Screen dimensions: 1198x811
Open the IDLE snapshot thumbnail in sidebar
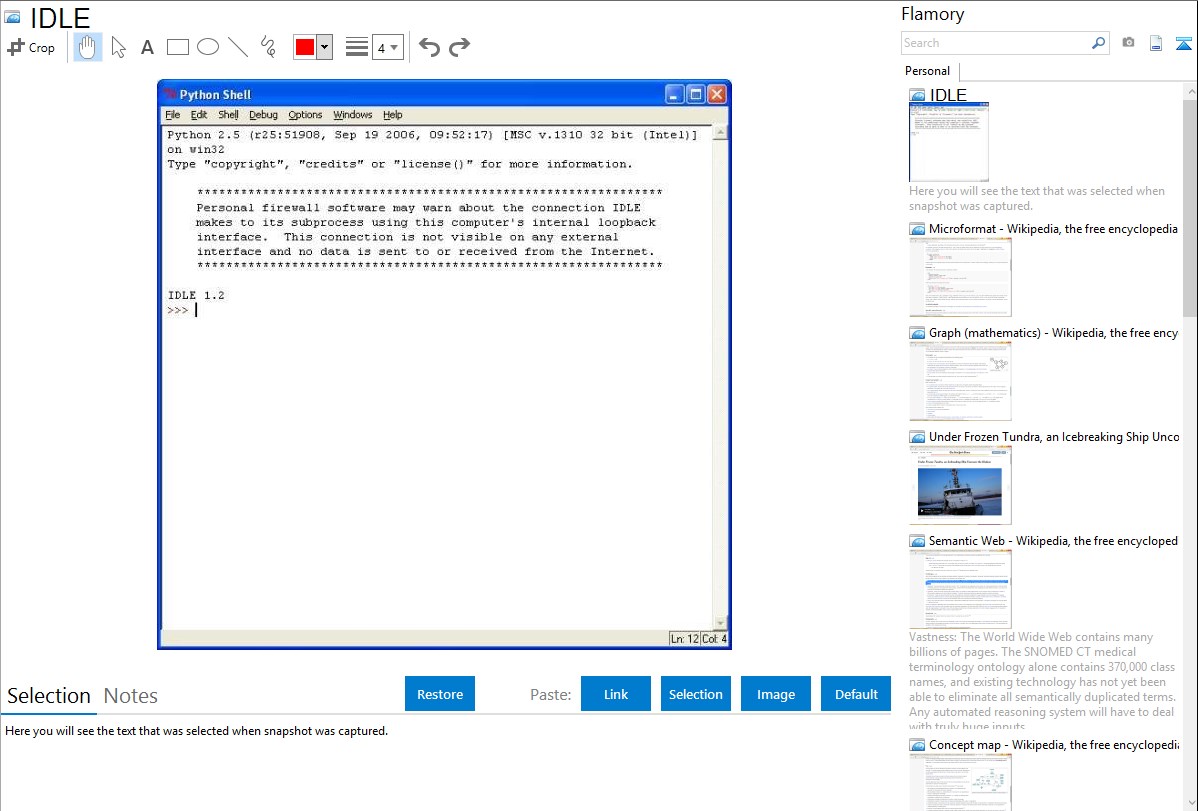coord(949,143)
